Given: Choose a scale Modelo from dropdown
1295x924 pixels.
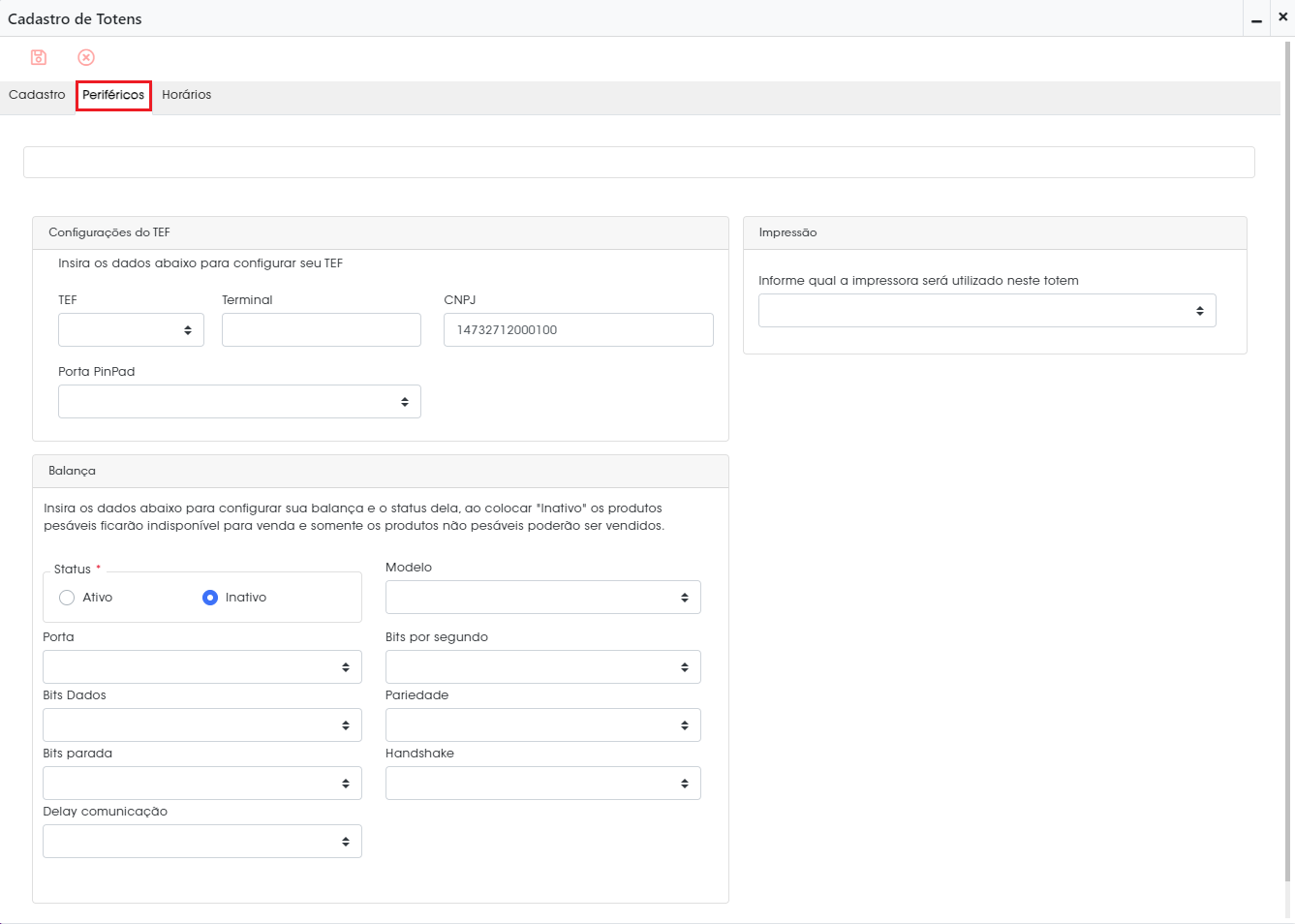Looking at the screenshot, I should click(x=542, y=598).
